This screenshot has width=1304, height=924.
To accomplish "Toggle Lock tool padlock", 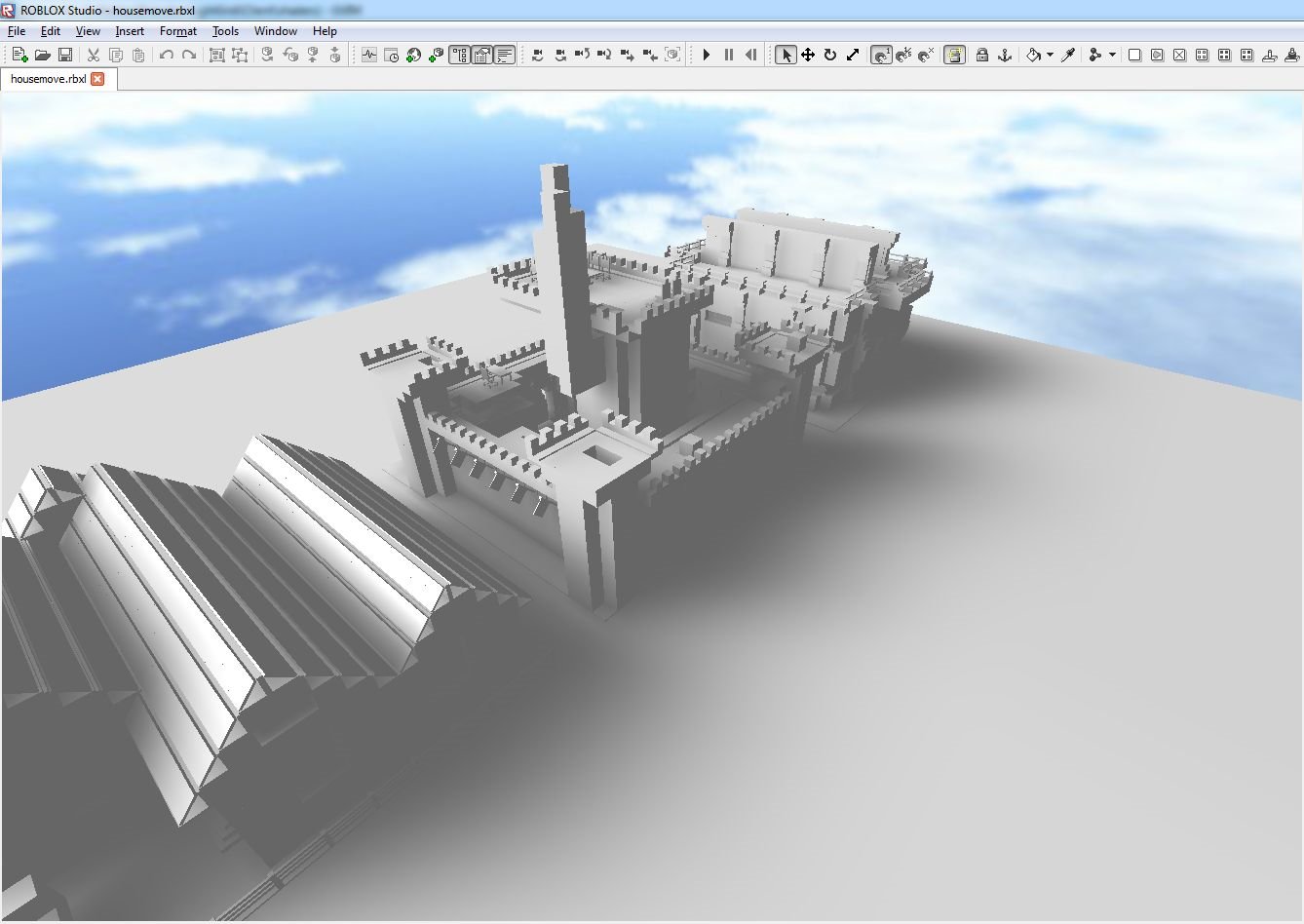I will click(x=982, y=56).
